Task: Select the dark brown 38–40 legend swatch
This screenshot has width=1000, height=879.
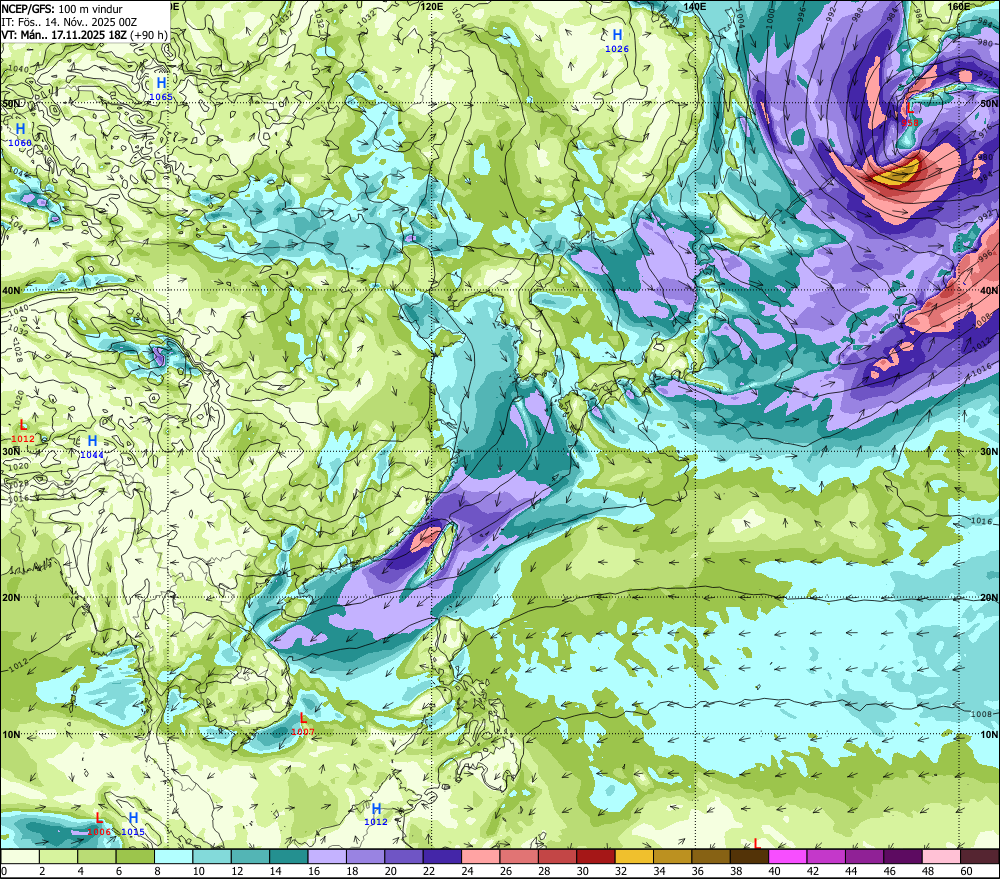Action: (749, 857)
